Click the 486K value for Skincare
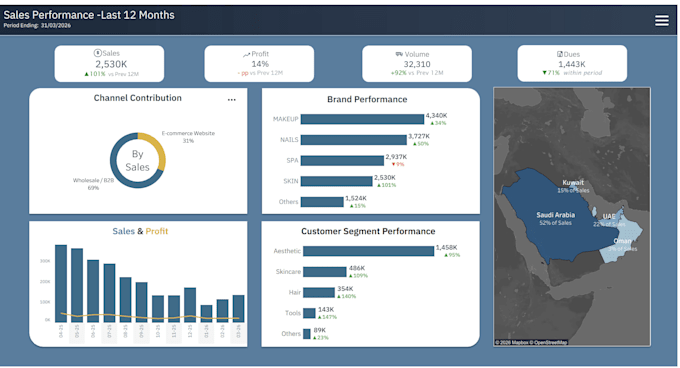The image size is (680, 368). point(357,268)
